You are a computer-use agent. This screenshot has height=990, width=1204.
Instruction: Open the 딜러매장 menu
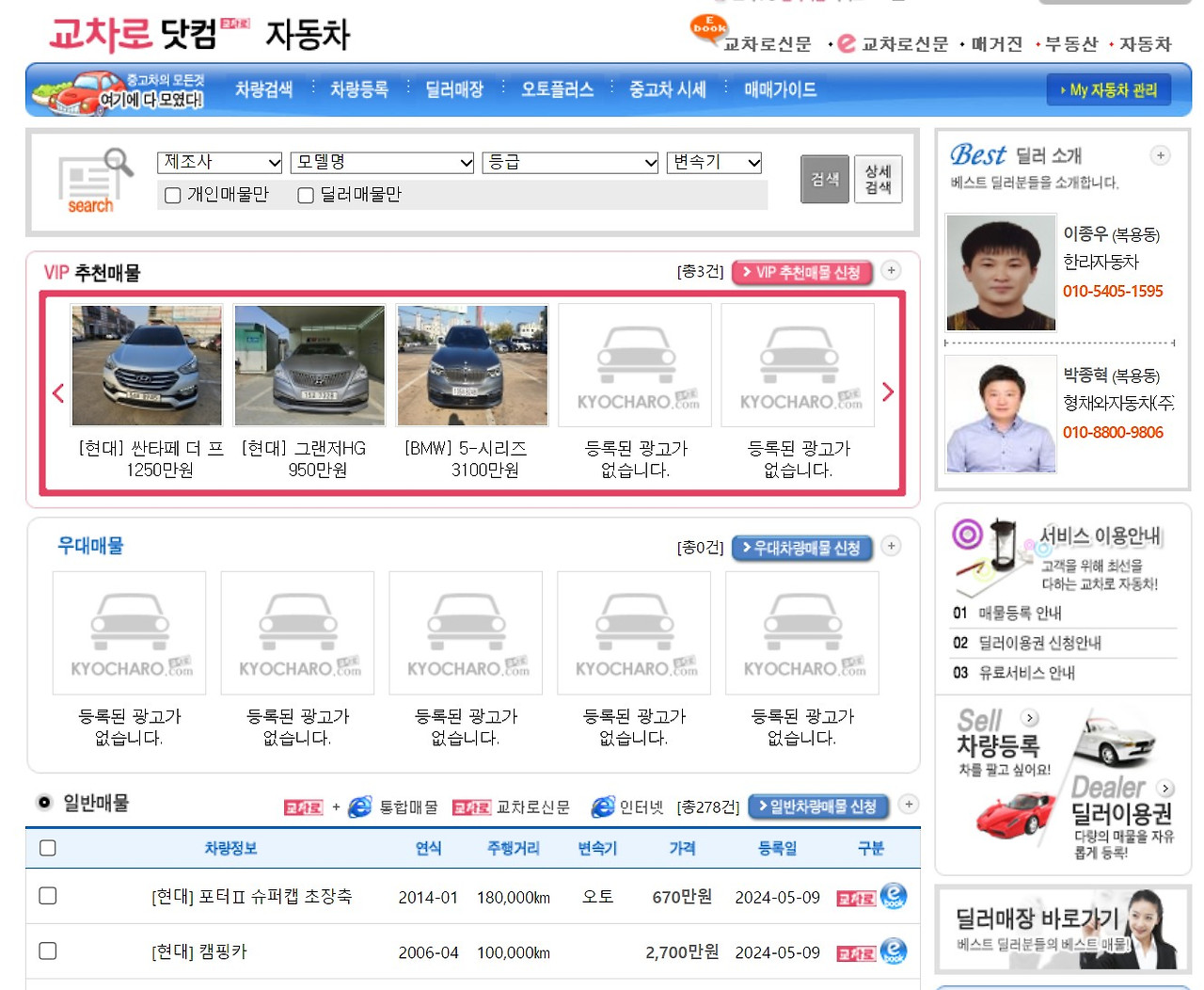coord(454,89)
